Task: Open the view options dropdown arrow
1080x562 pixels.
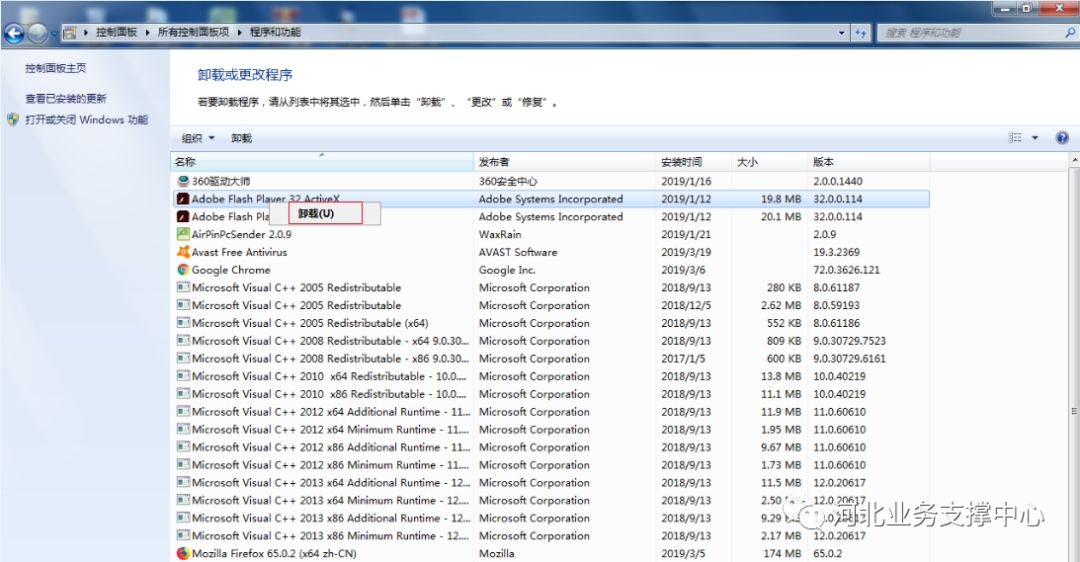Action: (x=1035, y=138)
